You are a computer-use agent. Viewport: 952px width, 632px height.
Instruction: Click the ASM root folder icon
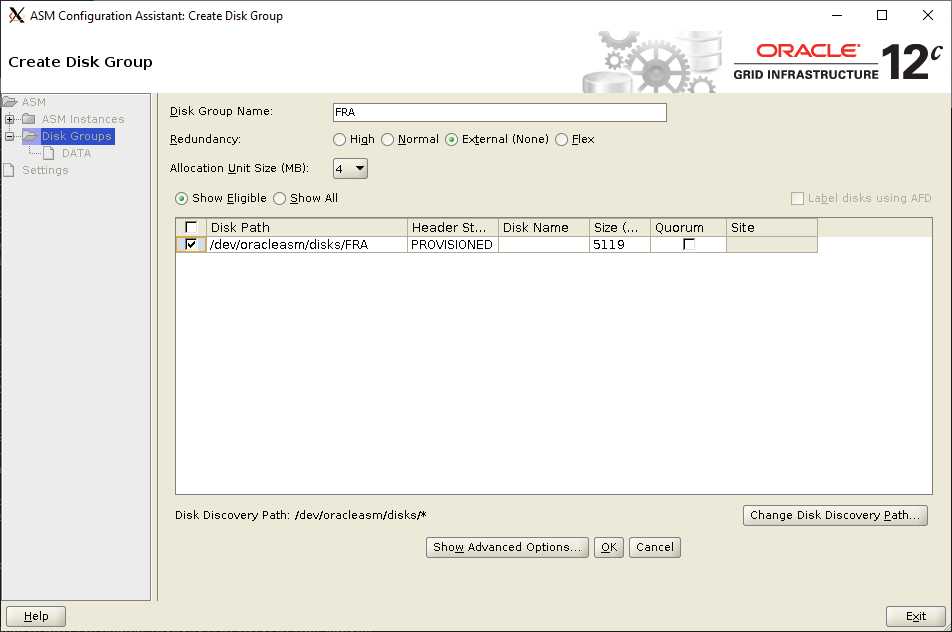[x=9, y=101]
